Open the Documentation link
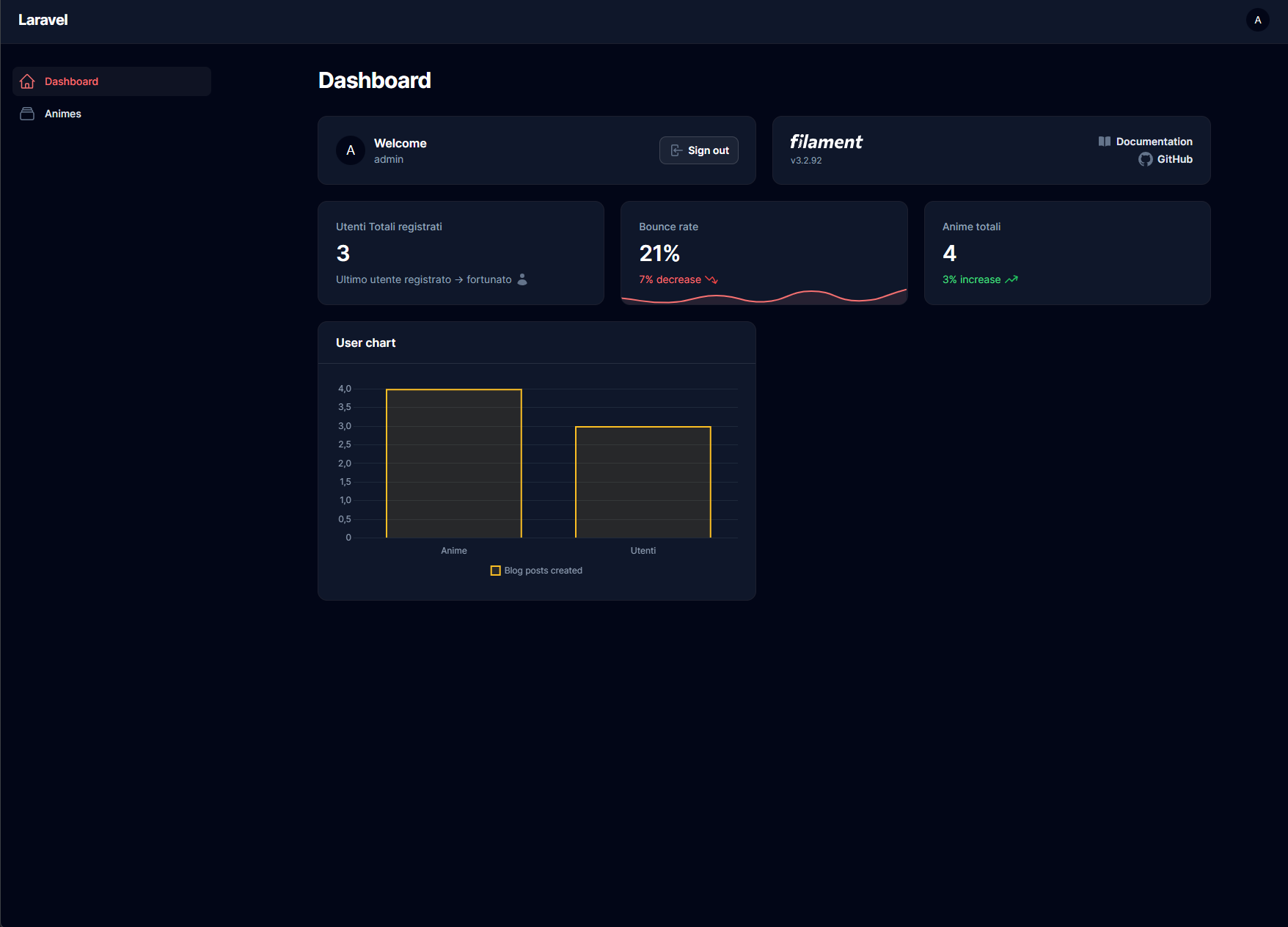Viewport: 1288px width, 927px height. point(1154,142)
